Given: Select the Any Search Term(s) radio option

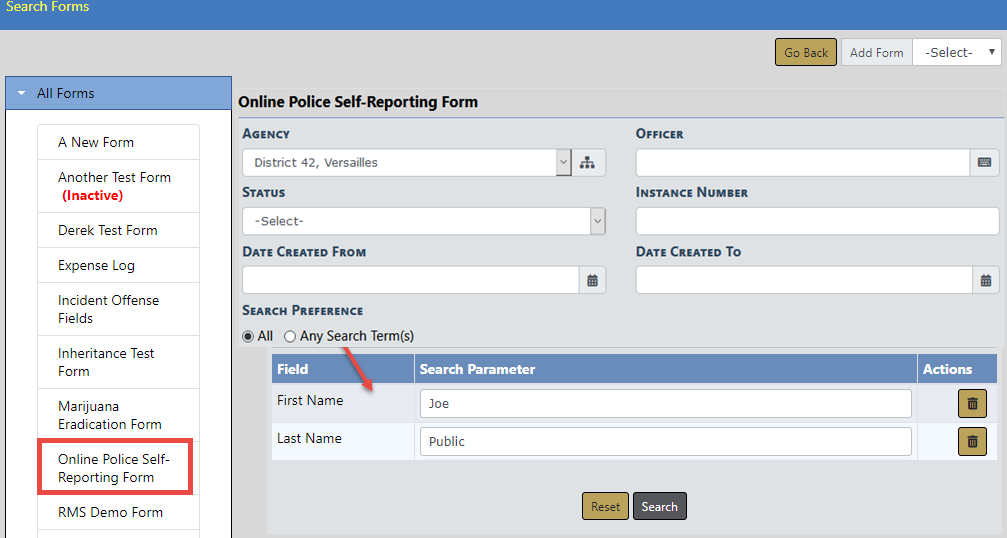Looking at the screenshot, I should [x=290, y=337].
